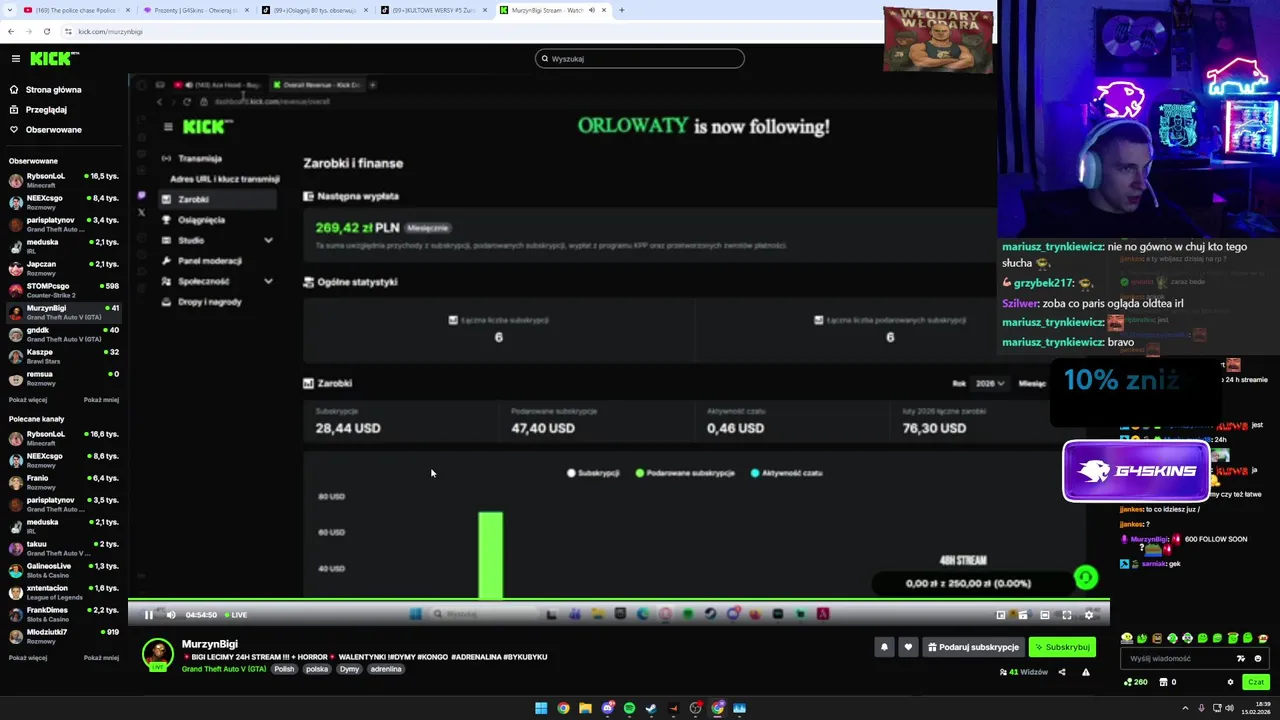Select the Dymy stream tag

349,669
